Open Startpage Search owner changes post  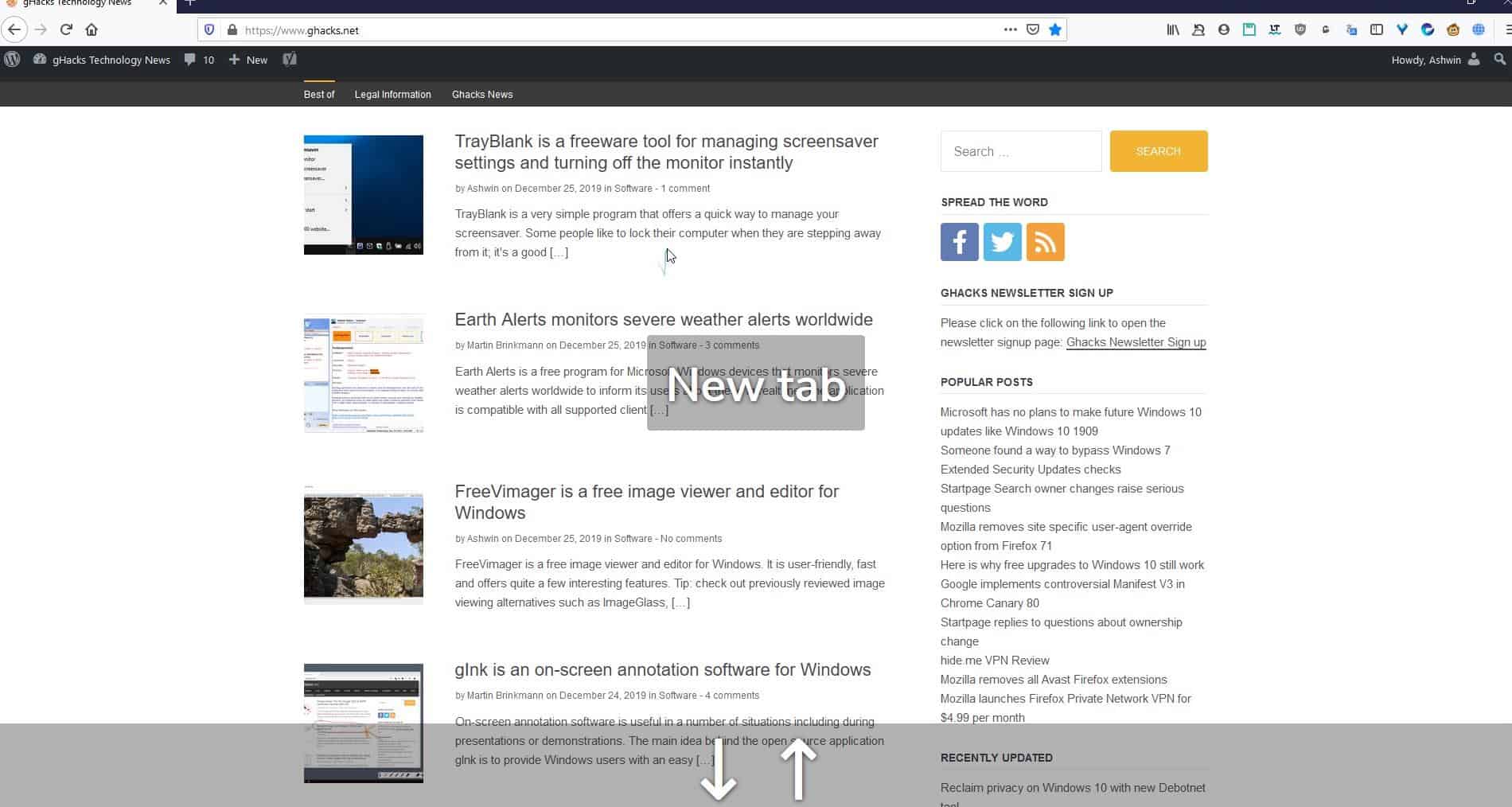click(1062, 498)
